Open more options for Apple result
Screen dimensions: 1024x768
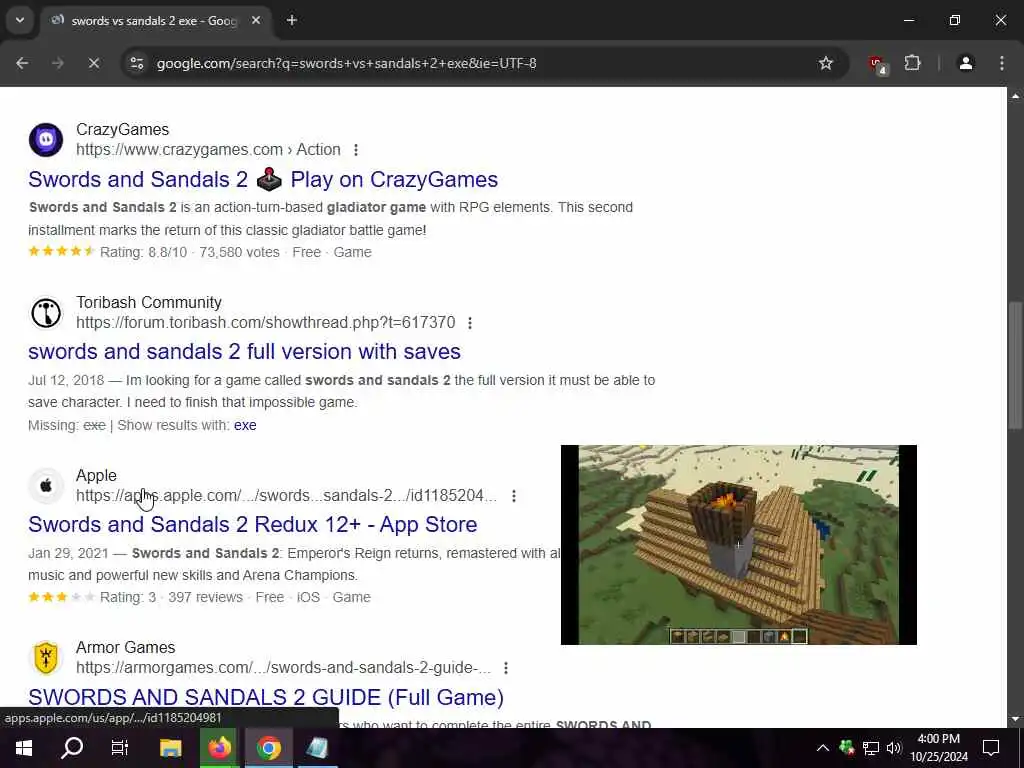click(x=514, y=496)
